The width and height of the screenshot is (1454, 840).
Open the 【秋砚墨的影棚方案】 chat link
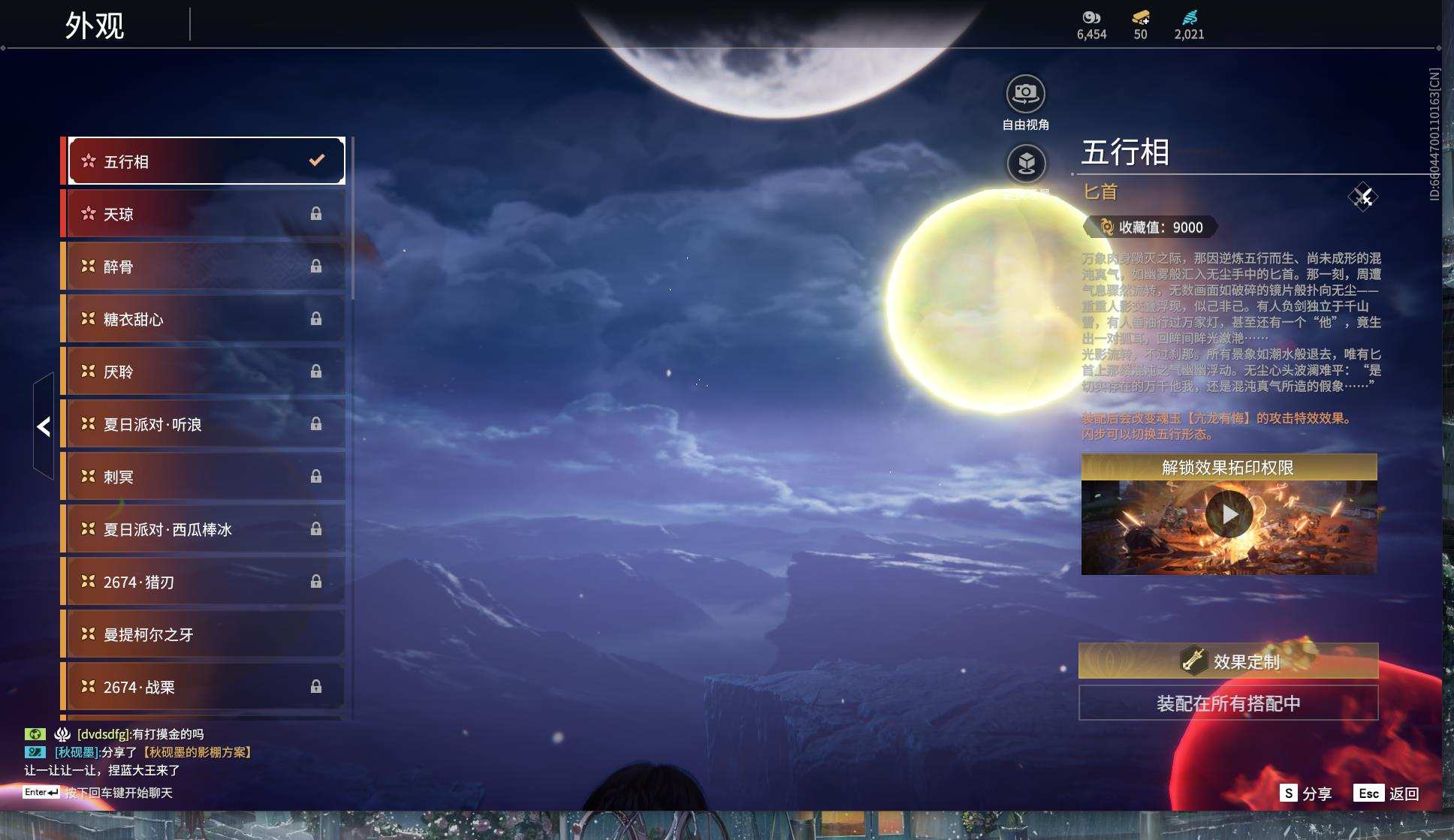tap(196, 752)
